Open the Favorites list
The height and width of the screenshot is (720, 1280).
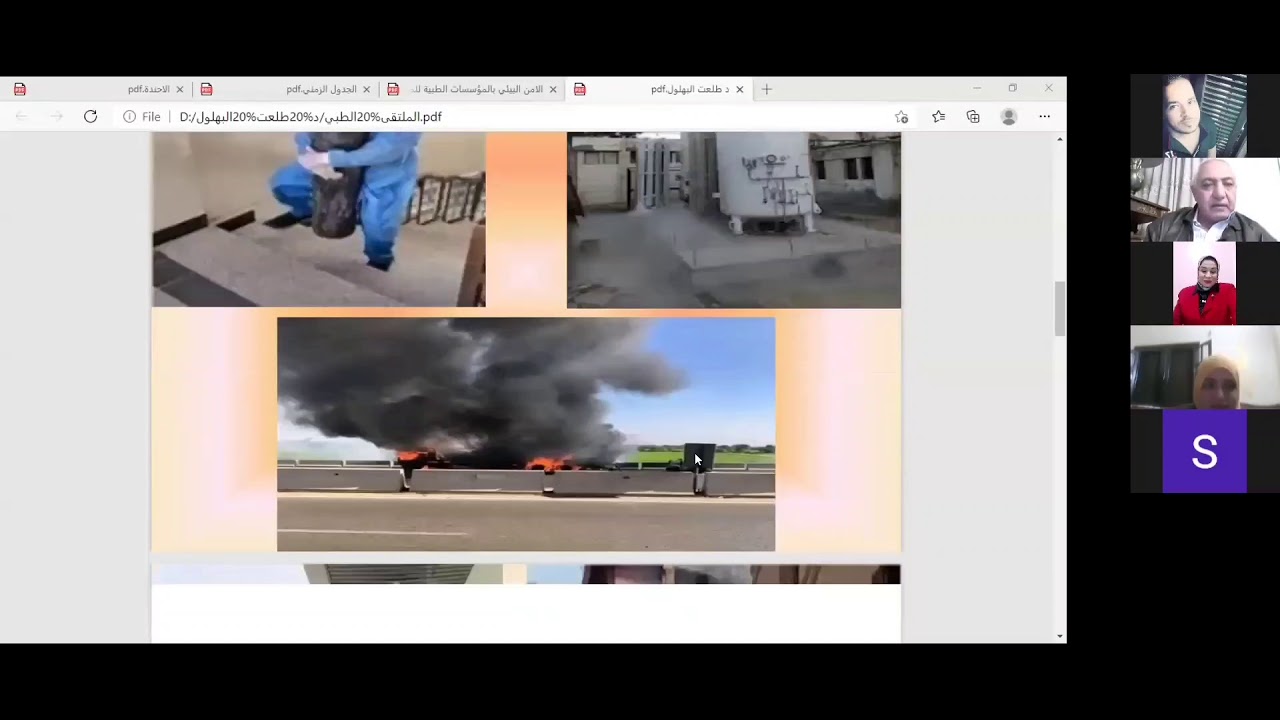(938, 117)
